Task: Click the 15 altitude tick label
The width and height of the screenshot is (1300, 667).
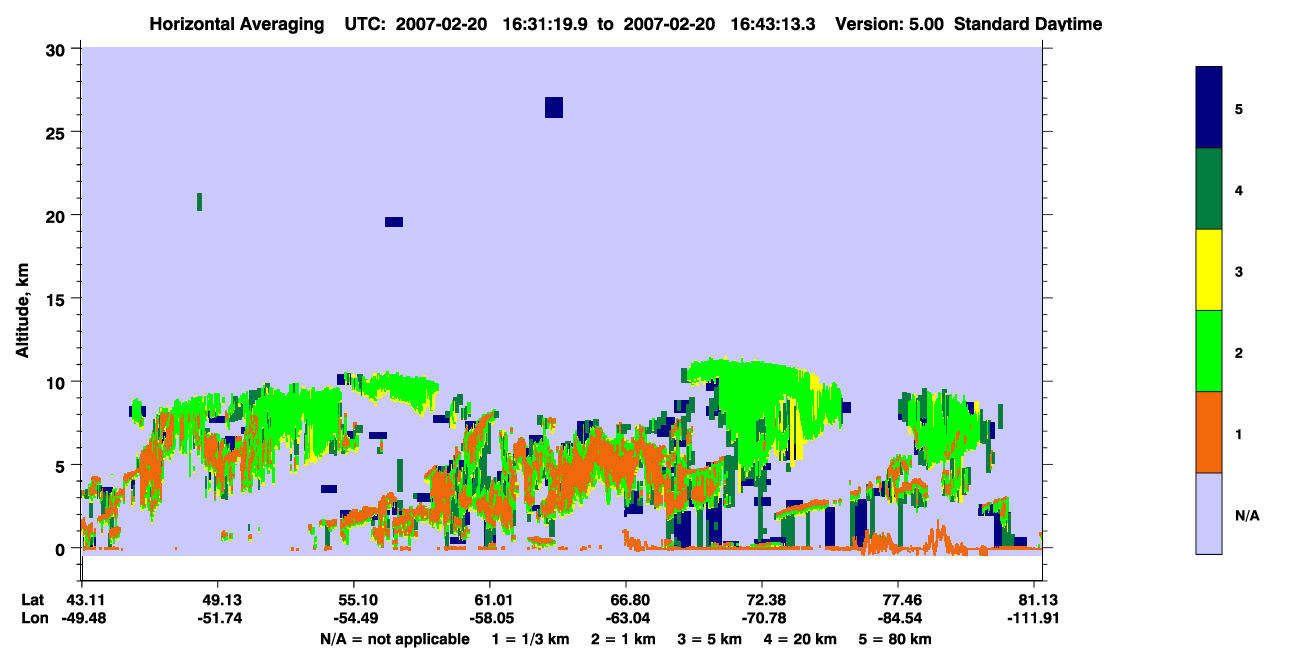Action: click(x=57, y=299)
